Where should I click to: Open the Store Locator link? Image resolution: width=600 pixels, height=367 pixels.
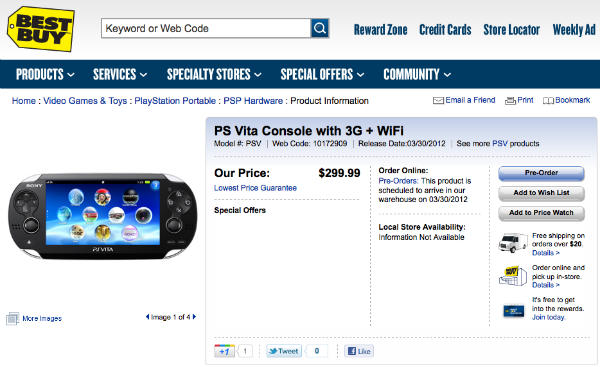coord(512,29)
